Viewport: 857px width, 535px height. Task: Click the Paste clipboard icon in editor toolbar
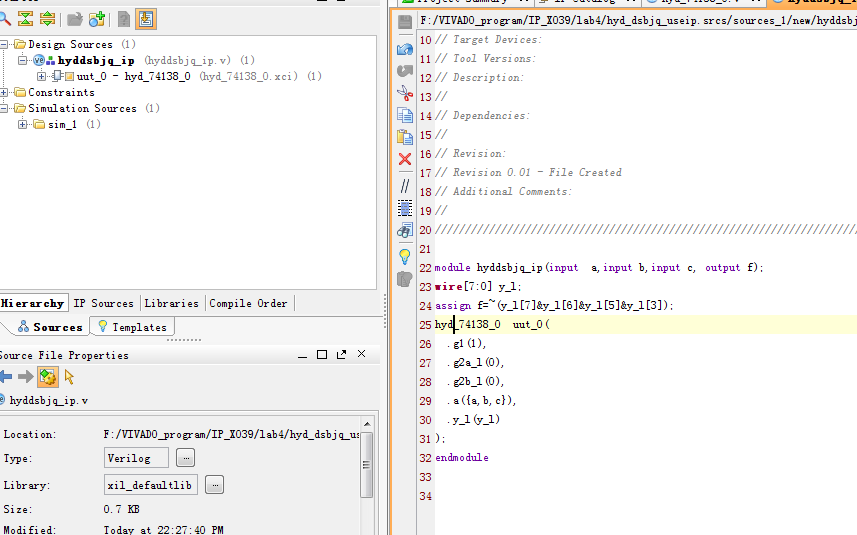405,137
